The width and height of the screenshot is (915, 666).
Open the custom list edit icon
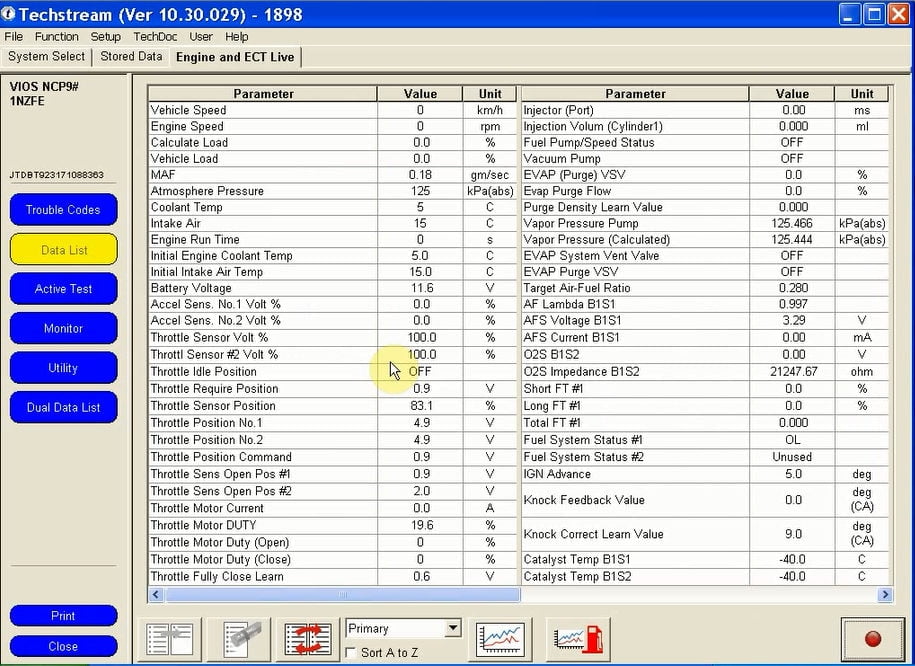tap(239, 639)
